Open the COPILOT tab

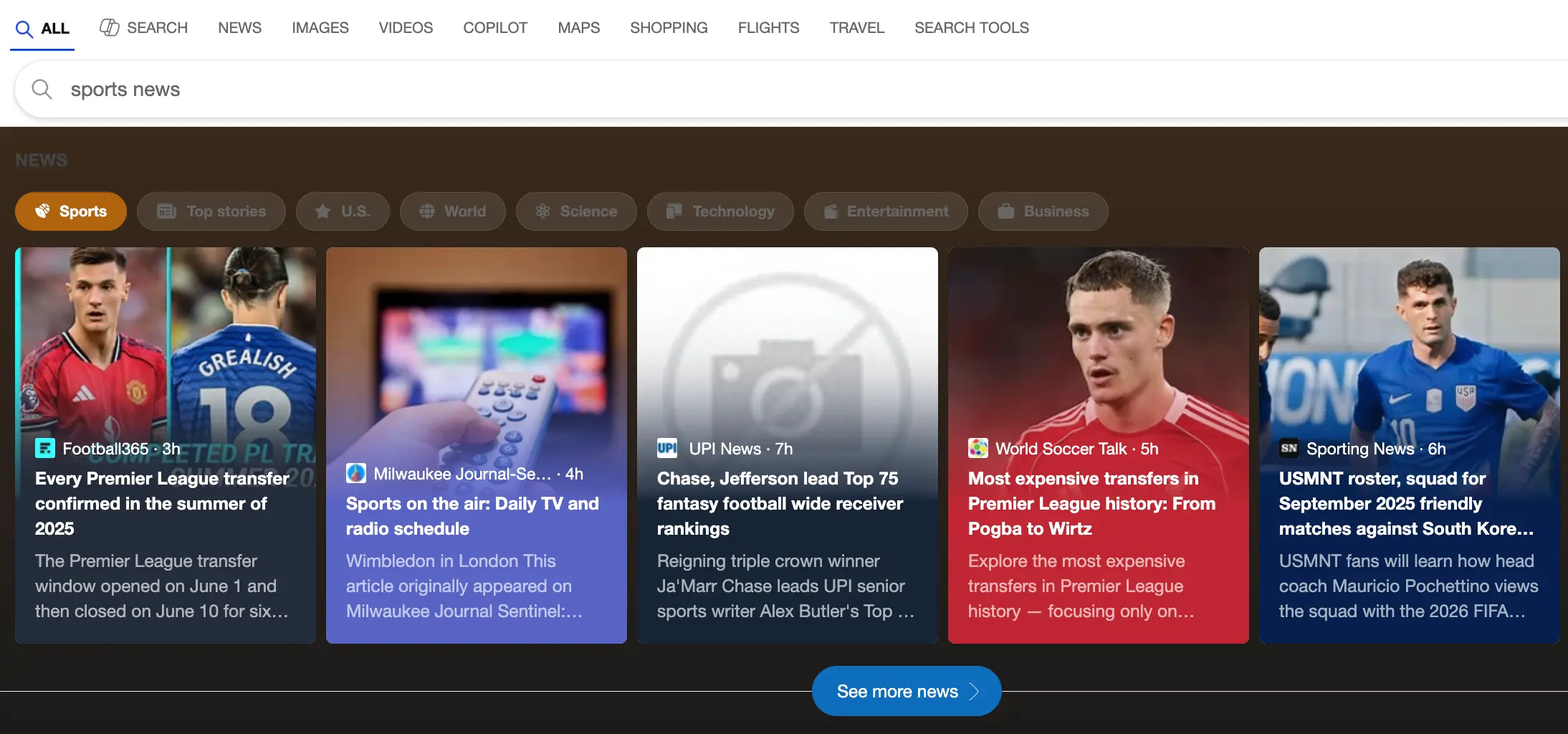point(495,27)
